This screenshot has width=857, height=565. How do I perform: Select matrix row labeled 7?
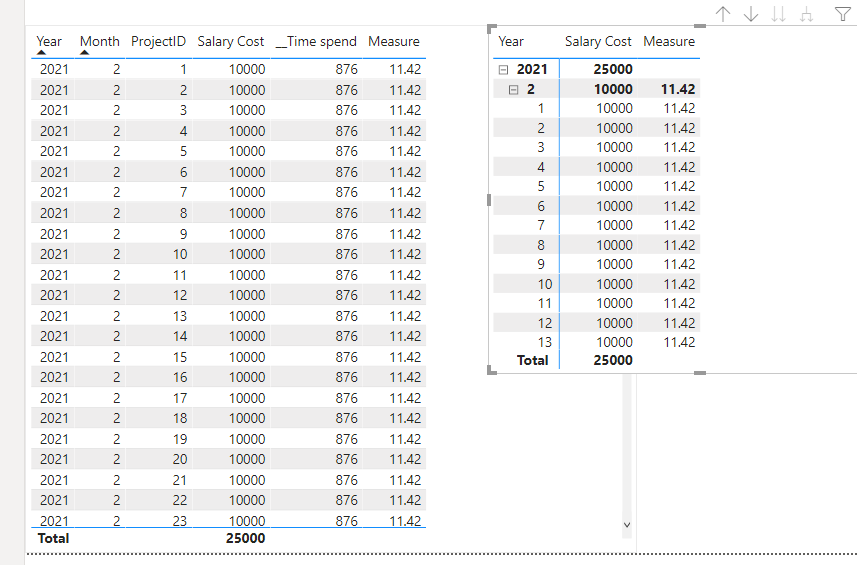click(596, 226)
